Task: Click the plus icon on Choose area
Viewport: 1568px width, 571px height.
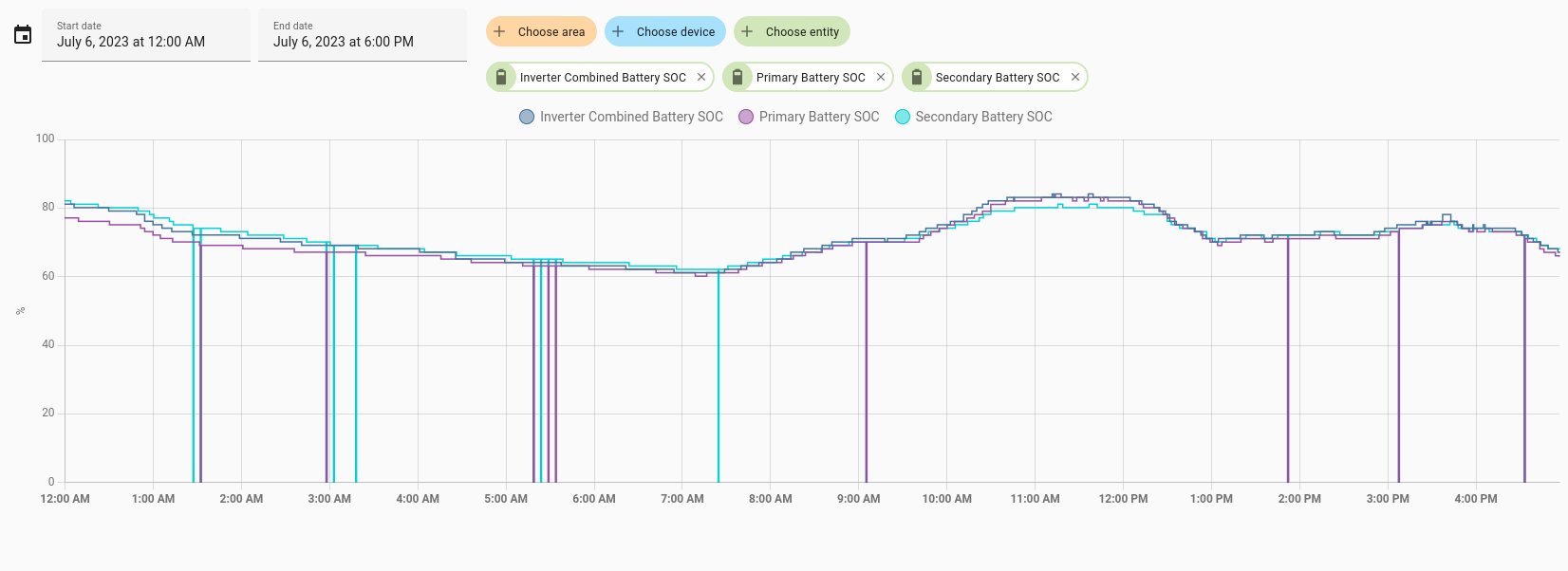Action: [x=499, y=31]
